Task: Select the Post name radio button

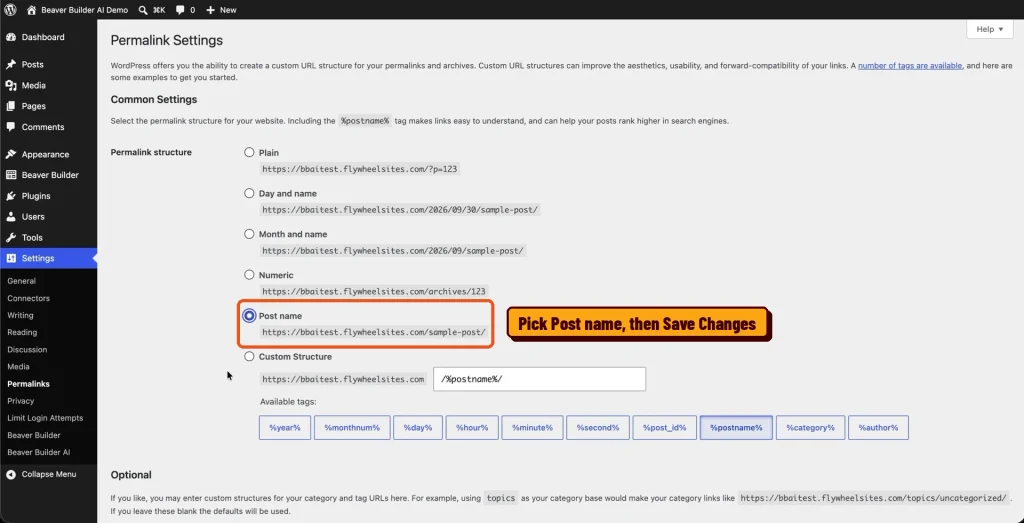Action: coord(249,316)
